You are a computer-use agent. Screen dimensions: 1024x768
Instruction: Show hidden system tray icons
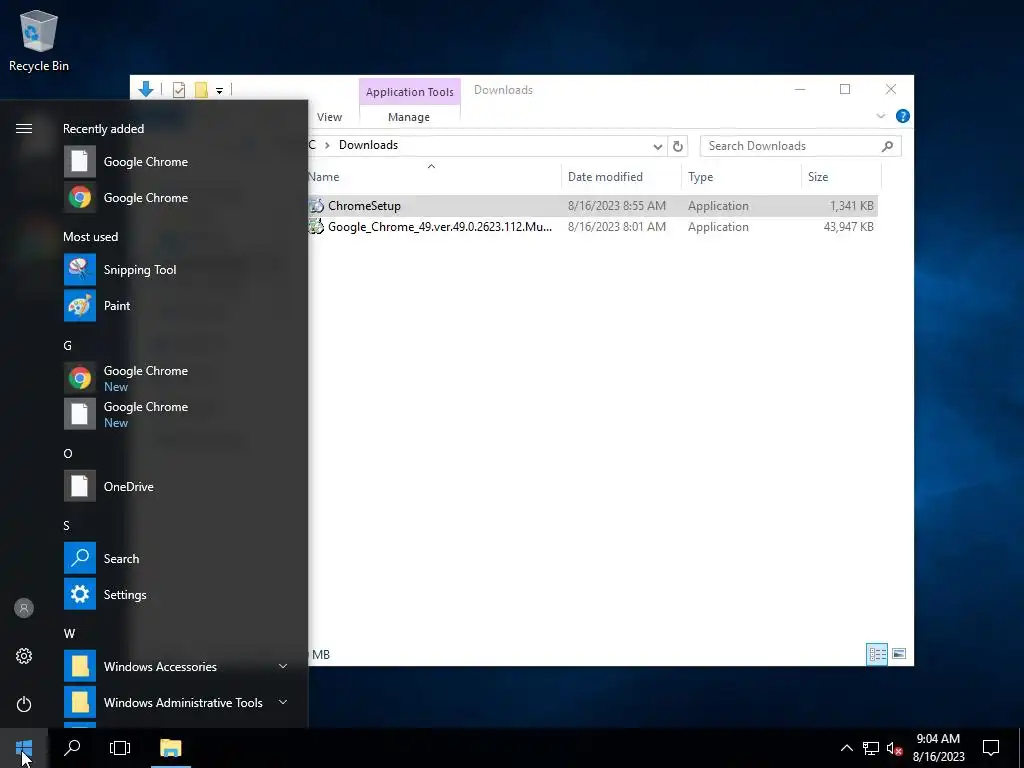tap(846, 748)
